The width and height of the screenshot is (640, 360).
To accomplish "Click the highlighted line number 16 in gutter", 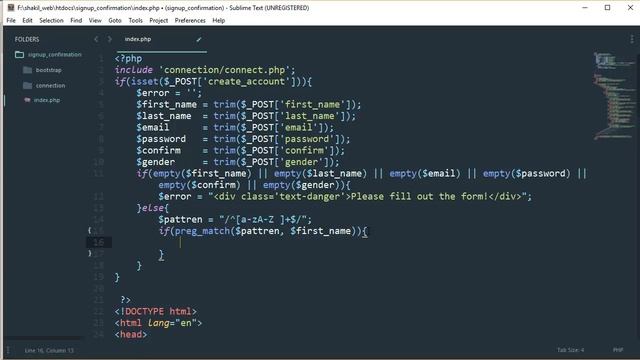I will click(99, 242).
